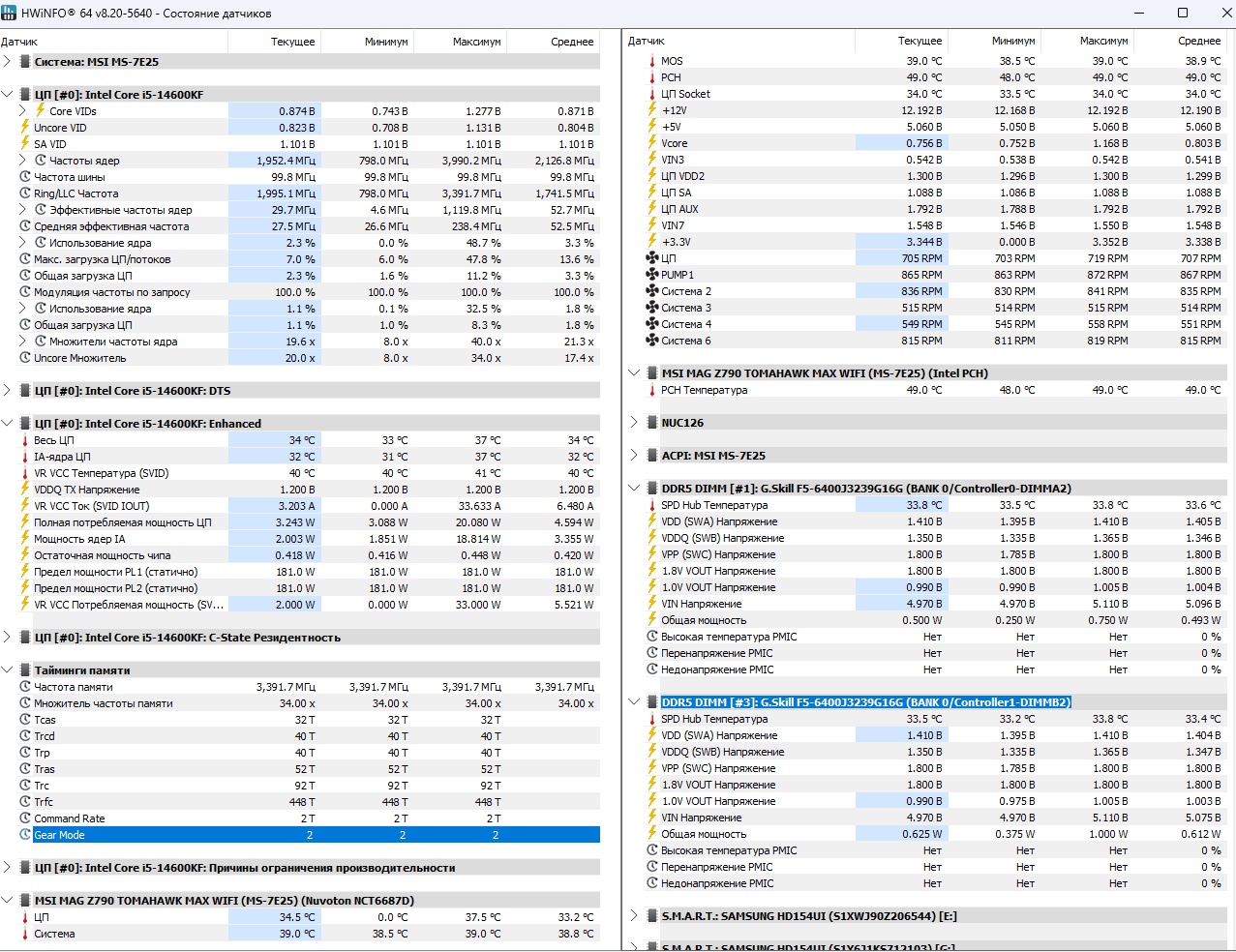Click the thermometer icon of PCH row
This screenshot has height=952, width=1236.
point(652,77)
